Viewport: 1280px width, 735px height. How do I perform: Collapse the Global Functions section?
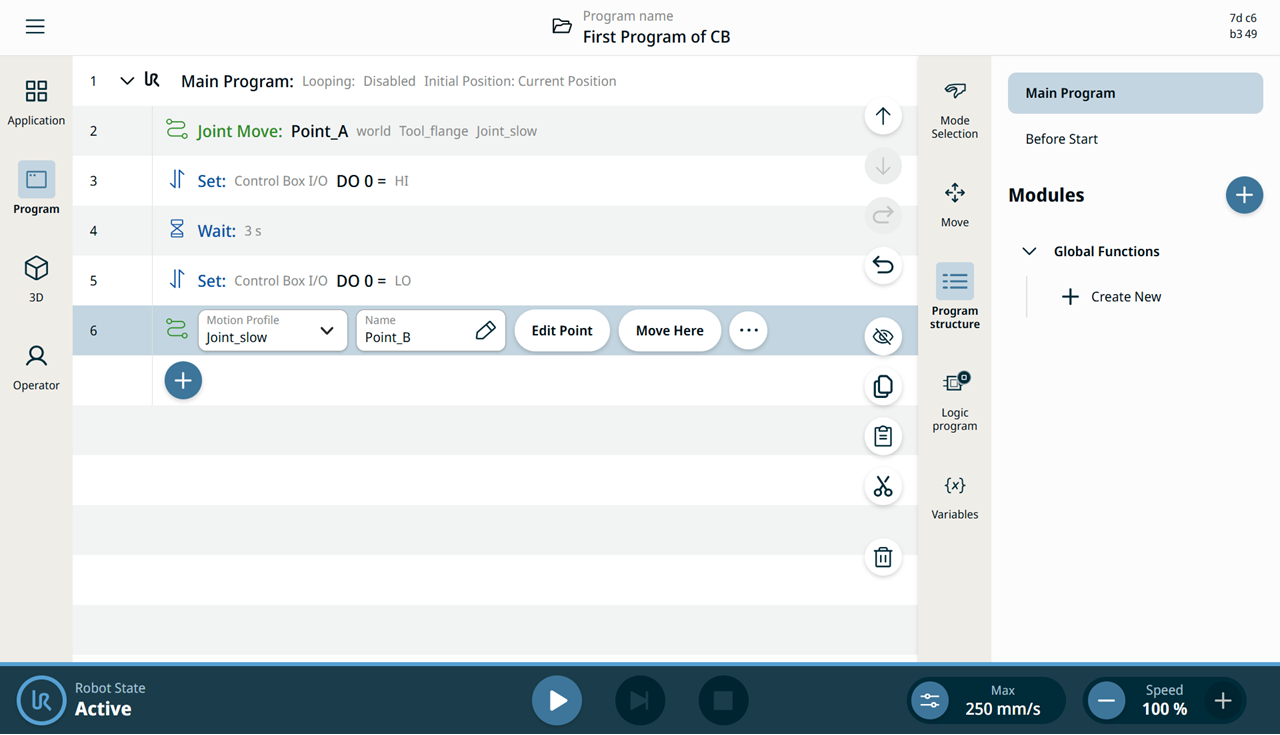click(1029, 251)
